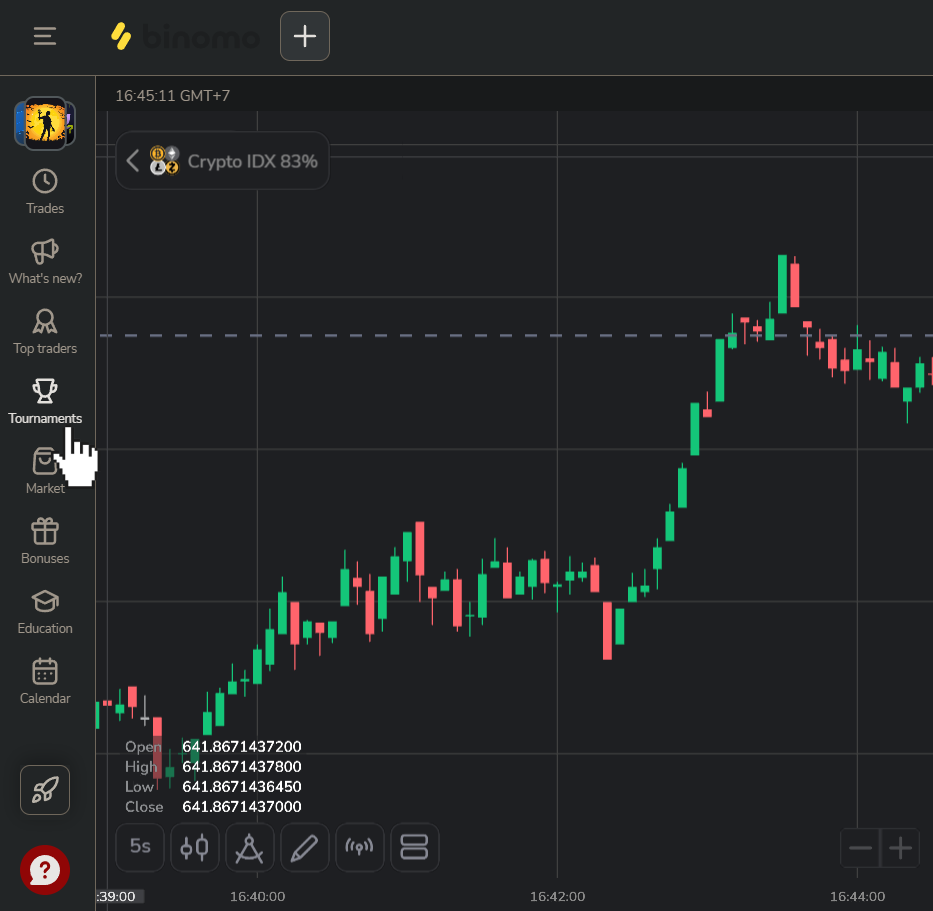933x911 pixels.
Task: Expand the Crypto IDX asset selector
Action: pyautogui.click(x=222, y=161)
